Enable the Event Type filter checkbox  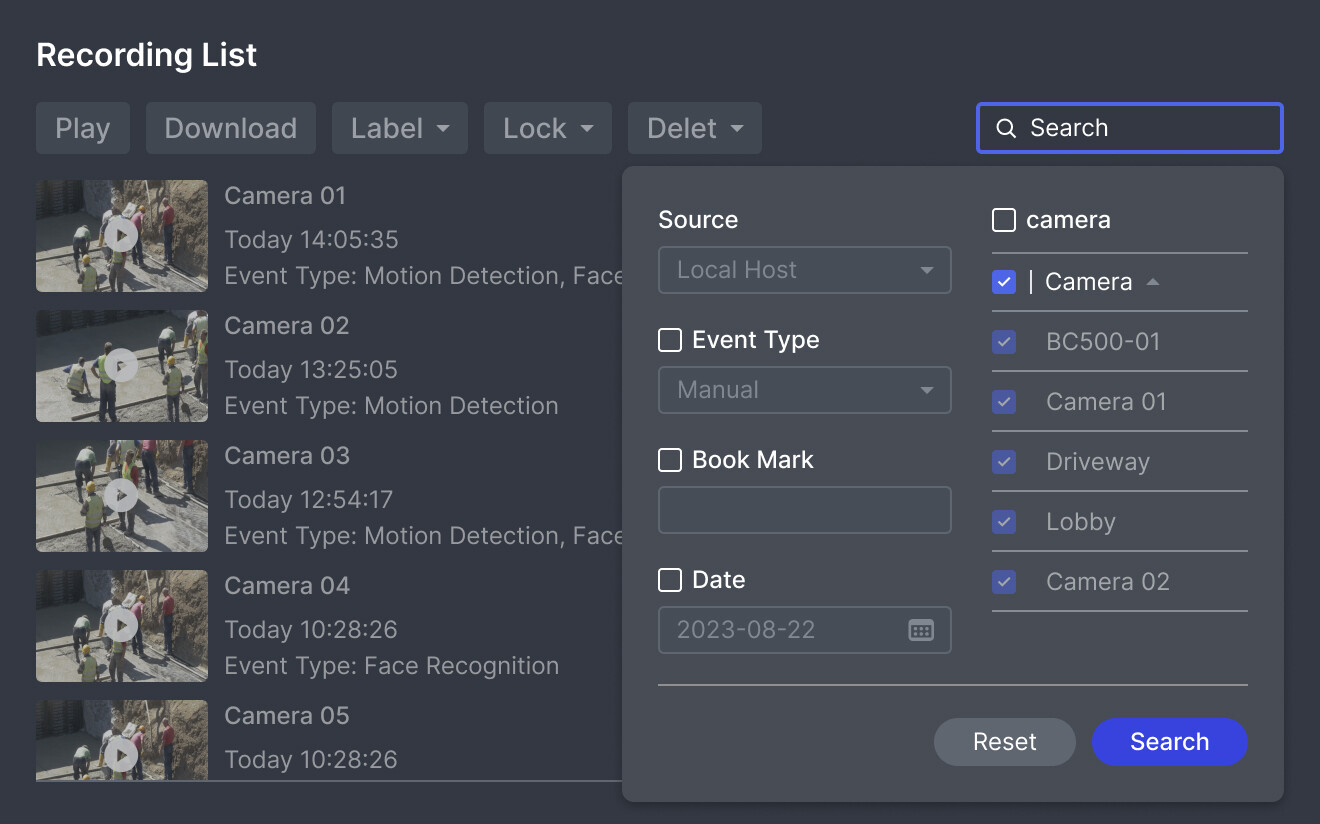pos(669,340)
